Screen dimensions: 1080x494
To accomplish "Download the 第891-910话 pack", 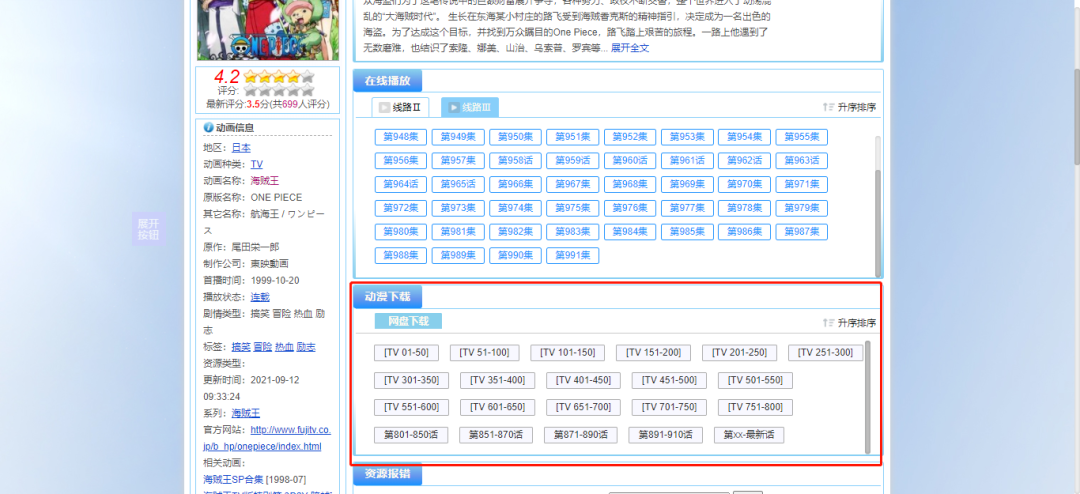I will pos(665,435).
